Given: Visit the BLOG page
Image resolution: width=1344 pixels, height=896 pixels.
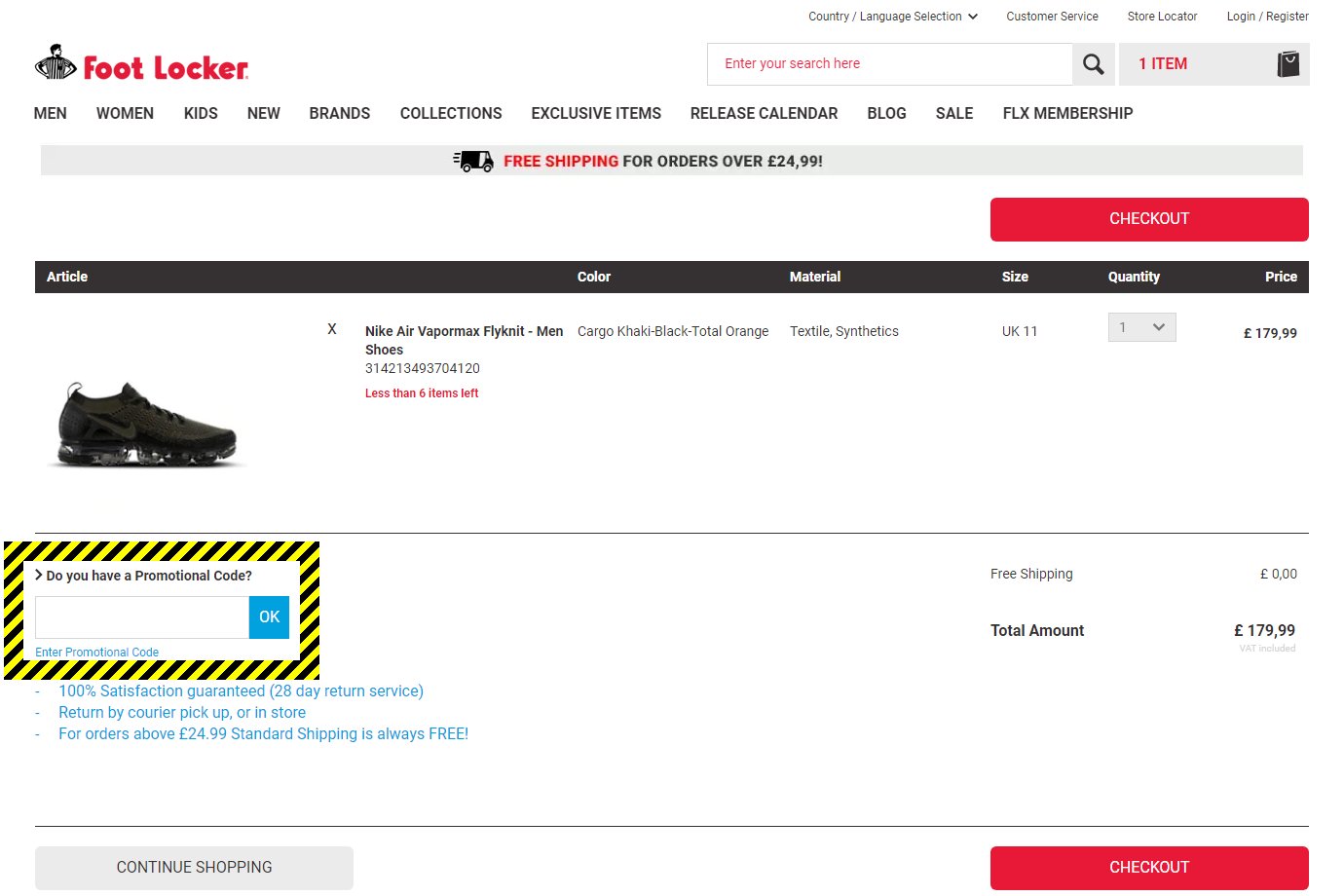Looking at the screenshot, I should (x=886, y=113).
